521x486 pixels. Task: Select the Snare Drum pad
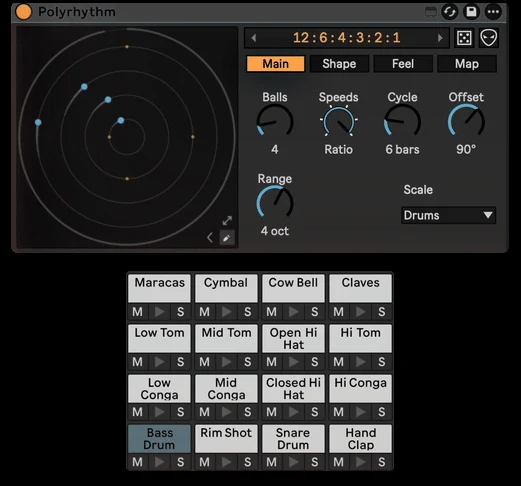coord(293,438)
